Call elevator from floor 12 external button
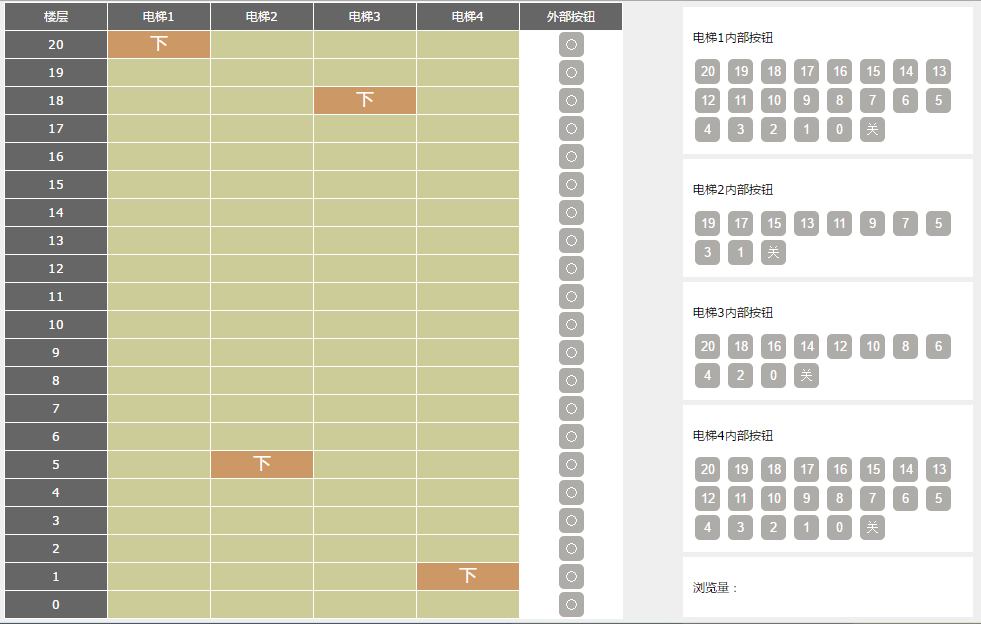 [571, 269]
